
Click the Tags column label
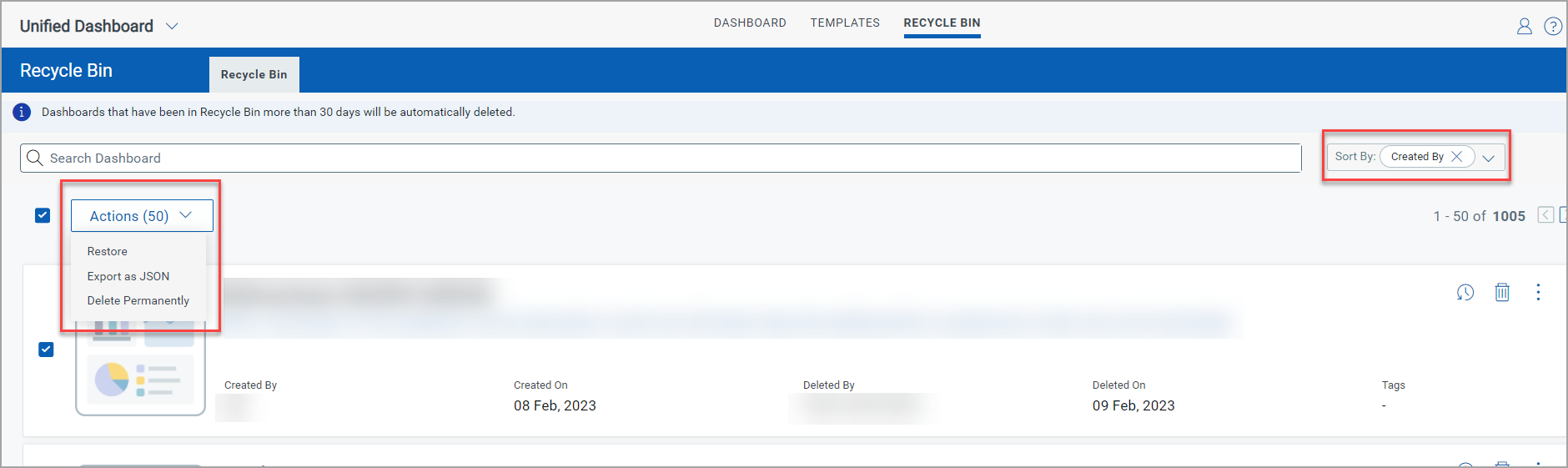point(1393,385)
